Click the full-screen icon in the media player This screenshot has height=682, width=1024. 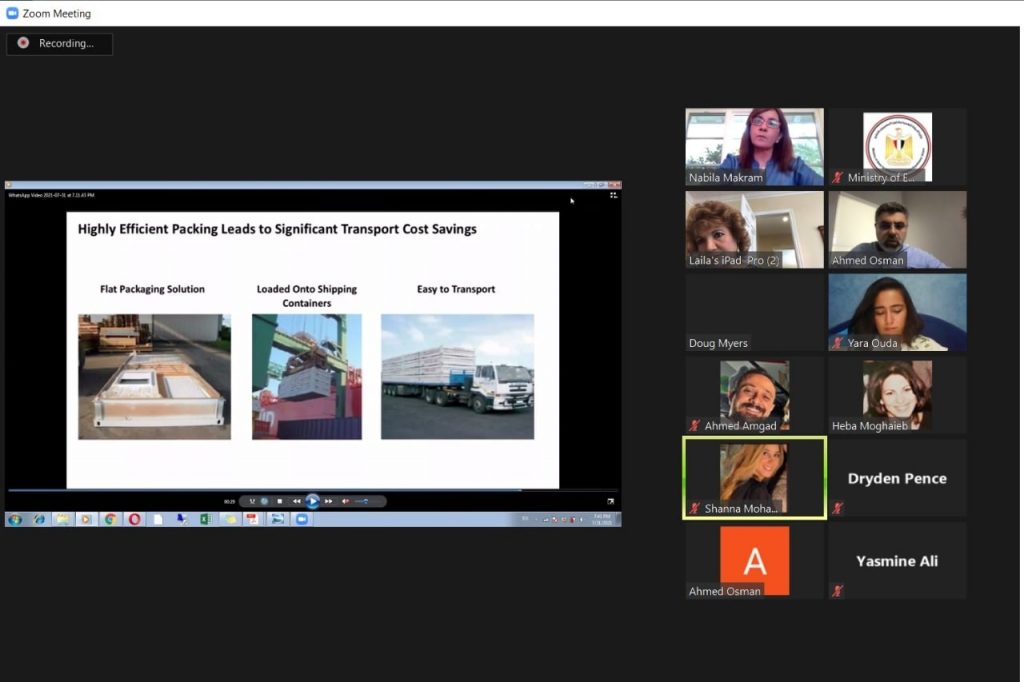pos(610,501)
